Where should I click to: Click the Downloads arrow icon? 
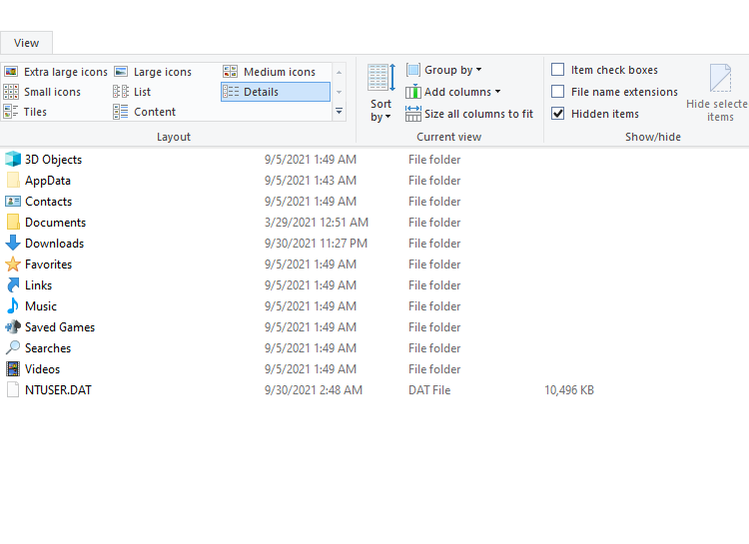[x=13, y=243]
